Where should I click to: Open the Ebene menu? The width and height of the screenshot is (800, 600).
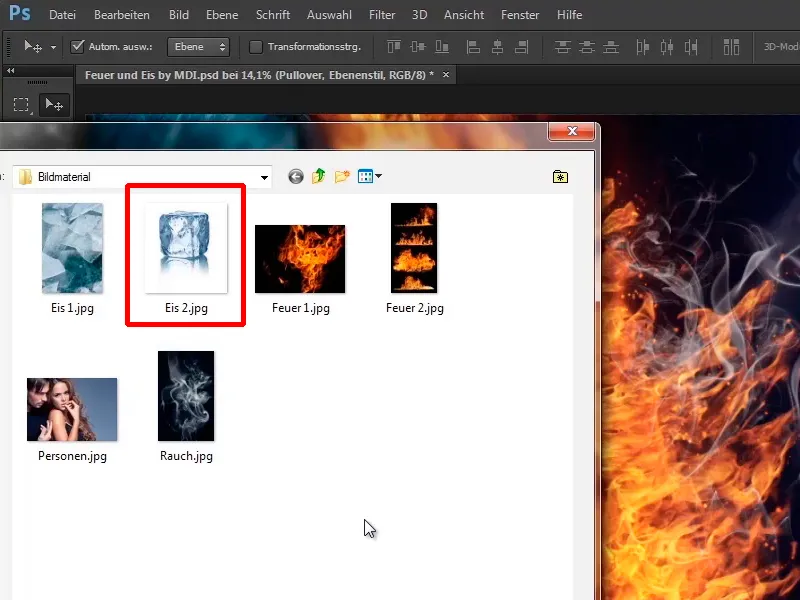pos(222,15)
